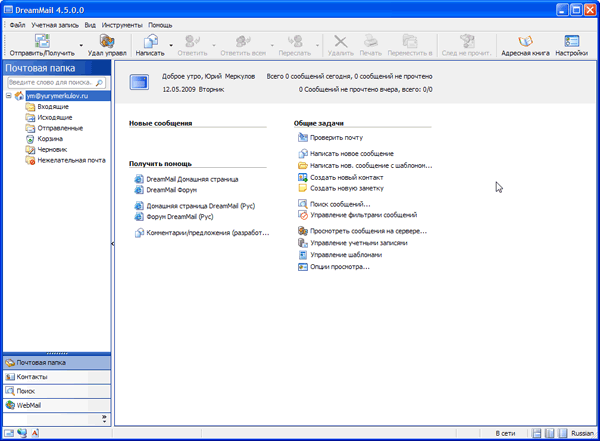Image resolution: width=600 pixels, height=441 pixels.
Task: Switch to the Поиск pane
Action: 57,391
